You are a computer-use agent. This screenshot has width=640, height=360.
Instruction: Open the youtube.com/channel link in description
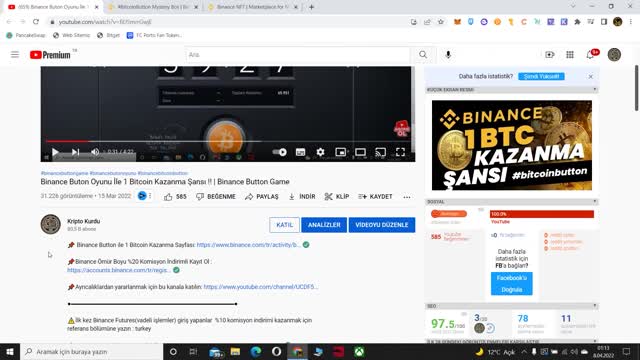260,287
